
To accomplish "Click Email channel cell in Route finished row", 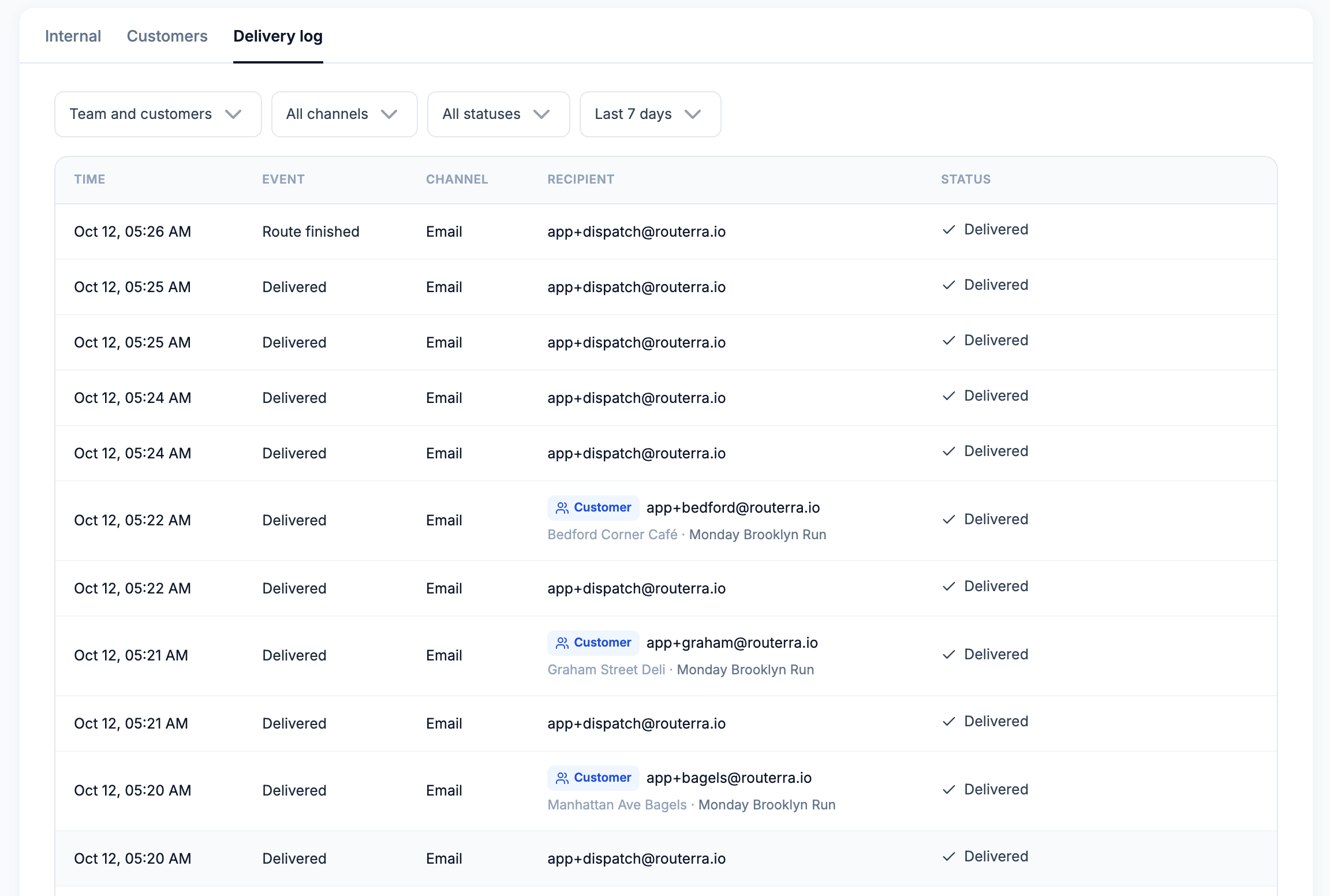I will [x=444, y=232].
